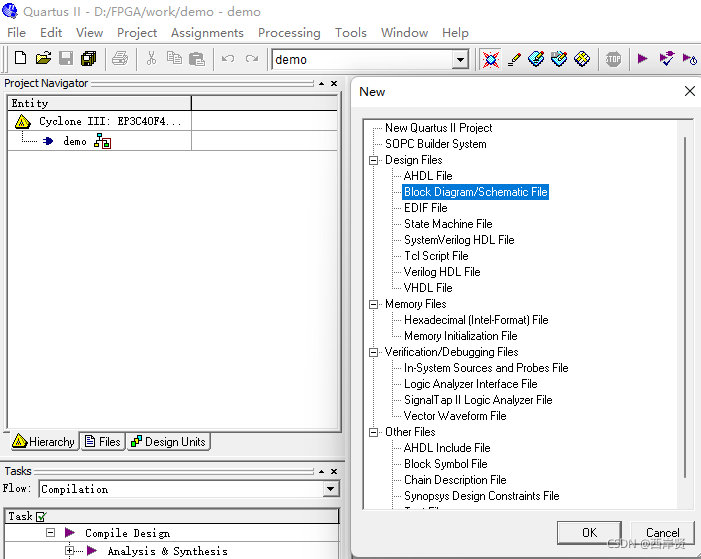The width and height of the screenshot is (701, 559).
Task: Open the View menu
Action: 89,33
